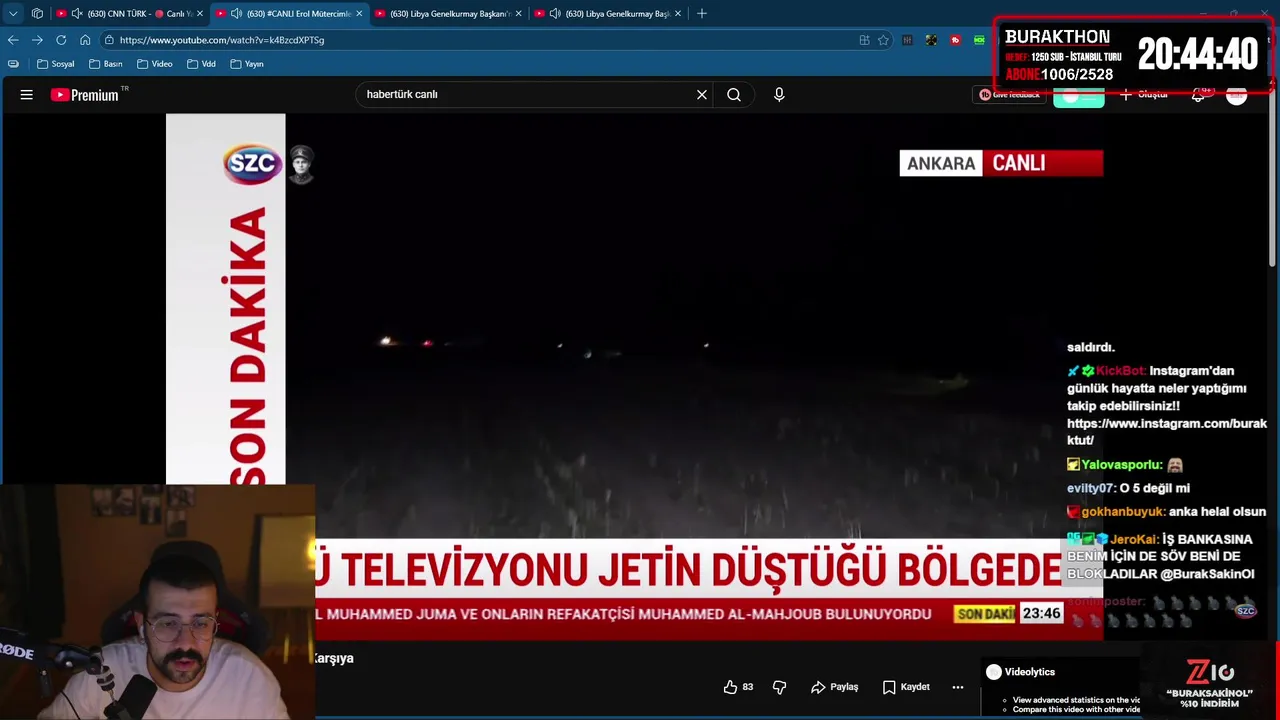Open the Instagram link in chat

(x=1166, y=432)
